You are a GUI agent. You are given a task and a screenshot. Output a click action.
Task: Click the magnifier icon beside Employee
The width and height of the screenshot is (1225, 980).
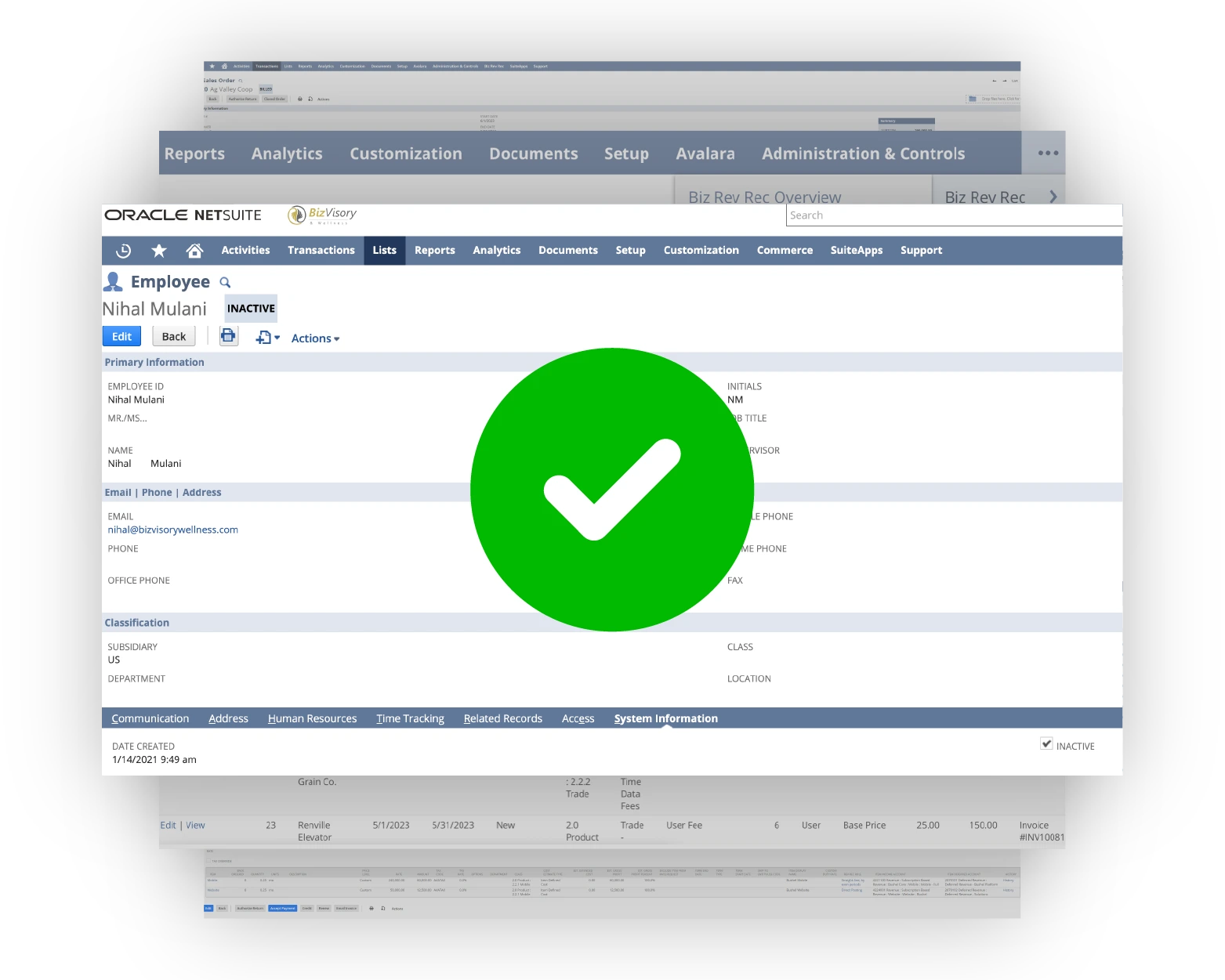click(x=225, y=283)
